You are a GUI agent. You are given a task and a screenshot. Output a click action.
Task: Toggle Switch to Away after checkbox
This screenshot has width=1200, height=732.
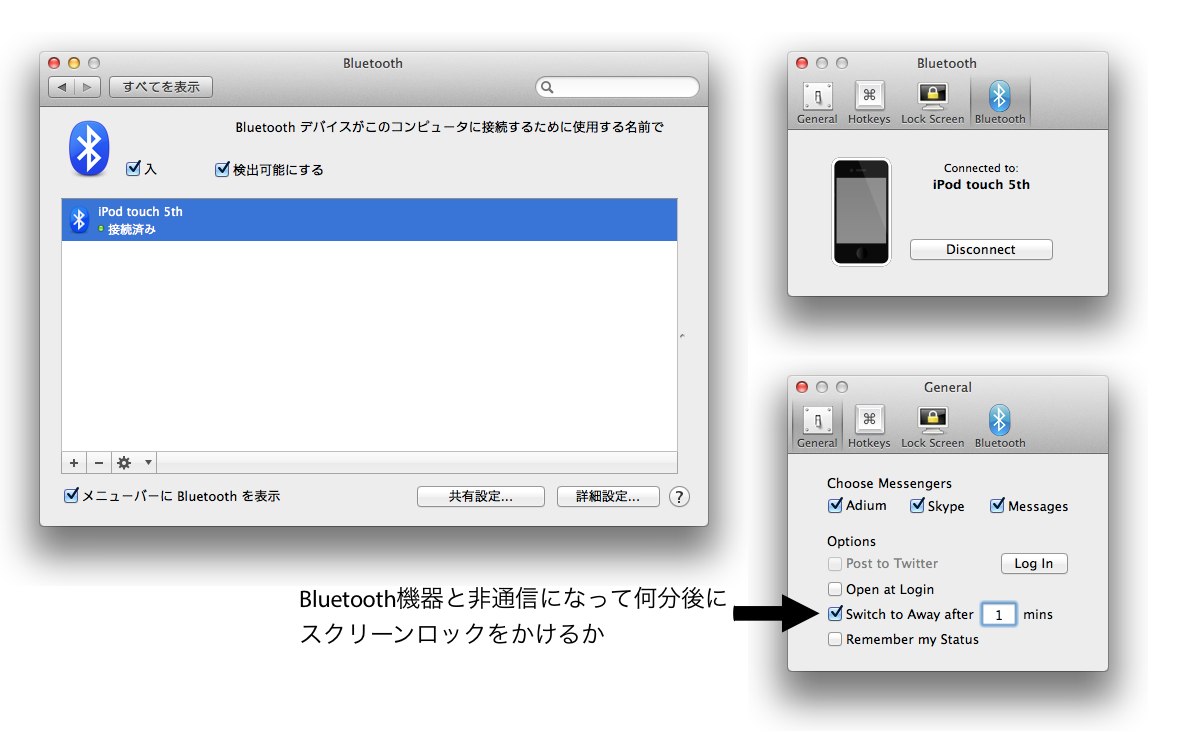[835, 614]
